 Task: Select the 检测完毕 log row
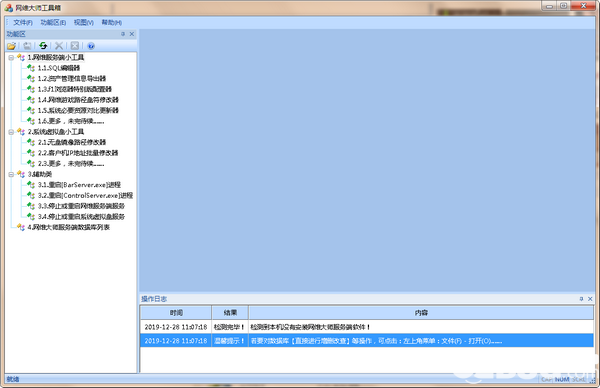click(367, 327)
